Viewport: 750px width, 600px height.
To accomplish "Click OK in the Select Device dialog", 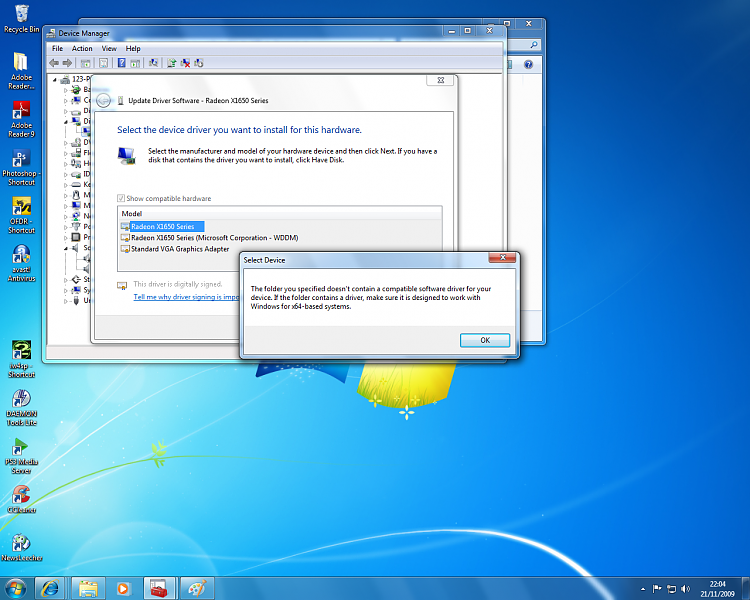I will tap(485, 340).
